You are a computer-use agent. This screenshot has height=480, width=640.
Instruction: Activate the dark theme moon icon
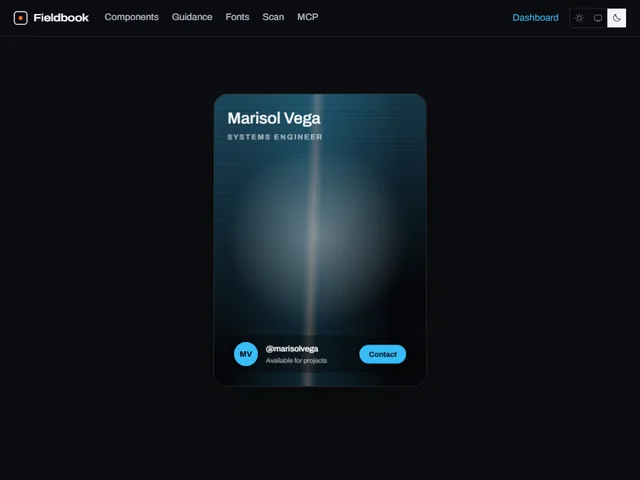coord(616,18)
